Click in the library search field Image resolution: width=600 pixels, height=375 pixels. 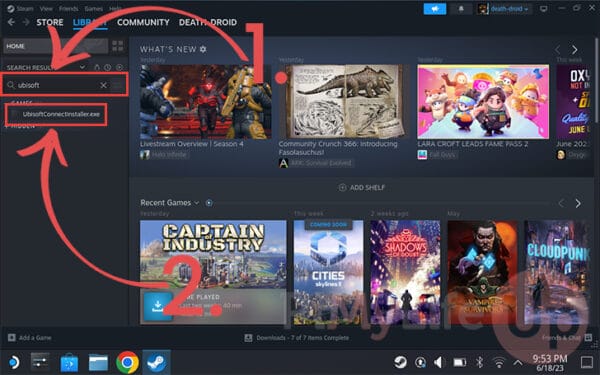54,85
